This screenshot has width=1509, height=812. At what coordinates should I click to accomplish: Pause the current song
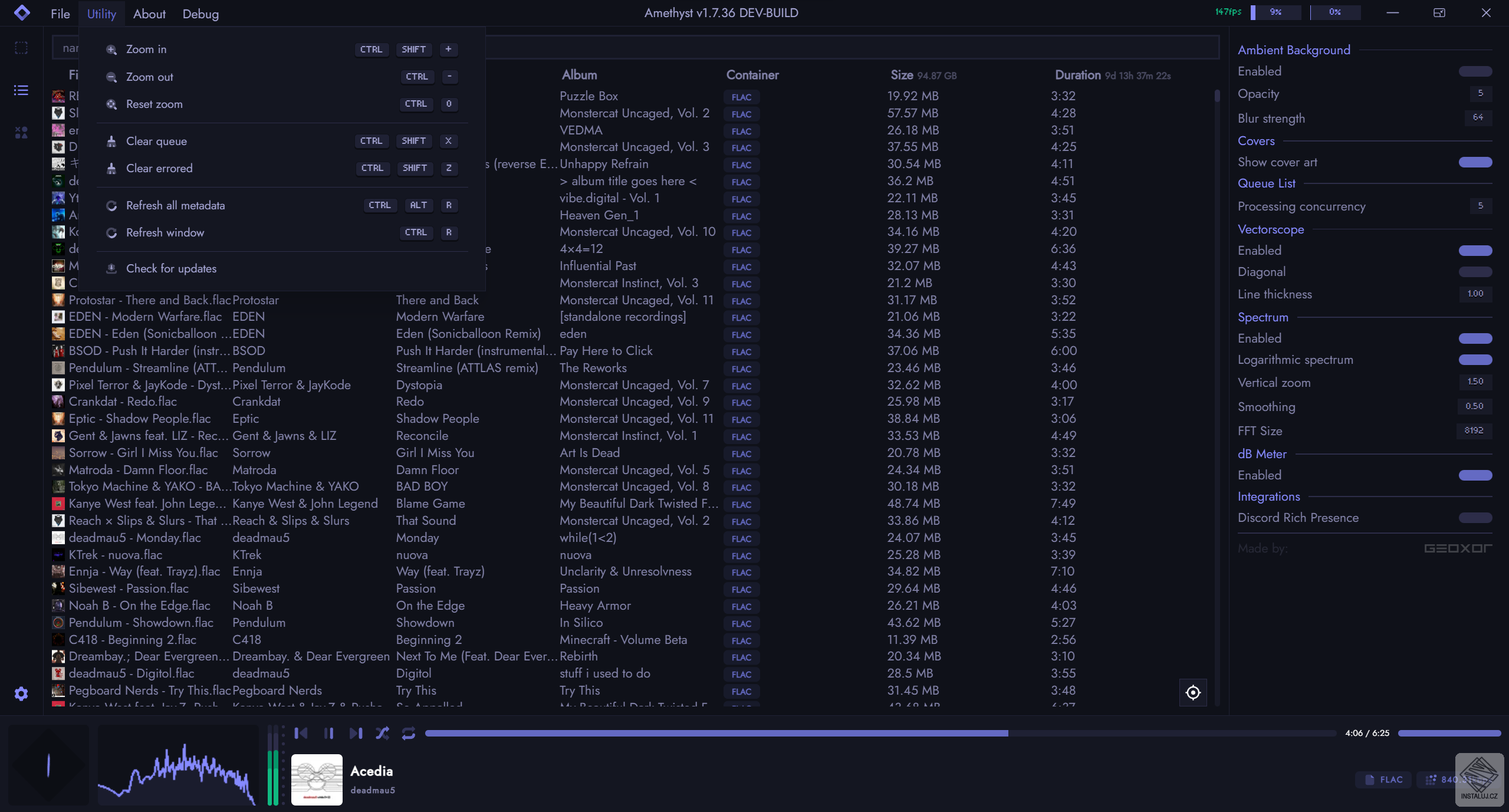point(328,733)
